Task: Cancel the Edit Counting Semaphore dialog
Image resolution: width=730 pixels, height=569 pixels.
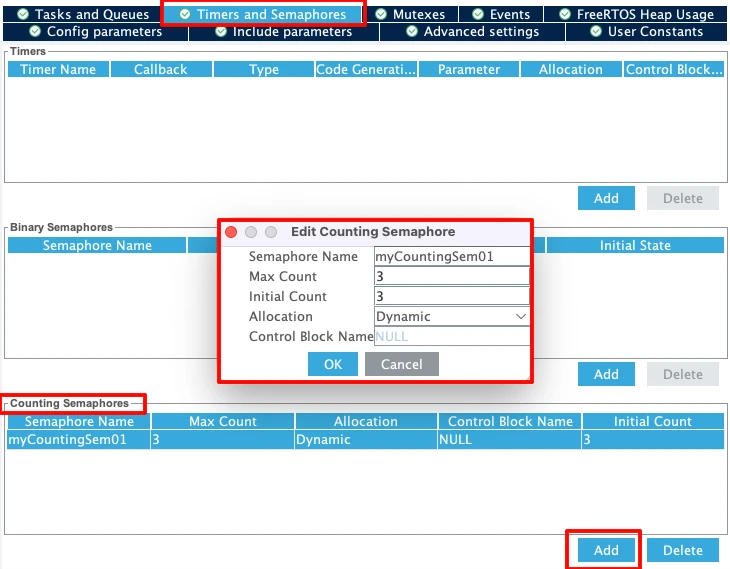Action: click(x=401, y=364)
